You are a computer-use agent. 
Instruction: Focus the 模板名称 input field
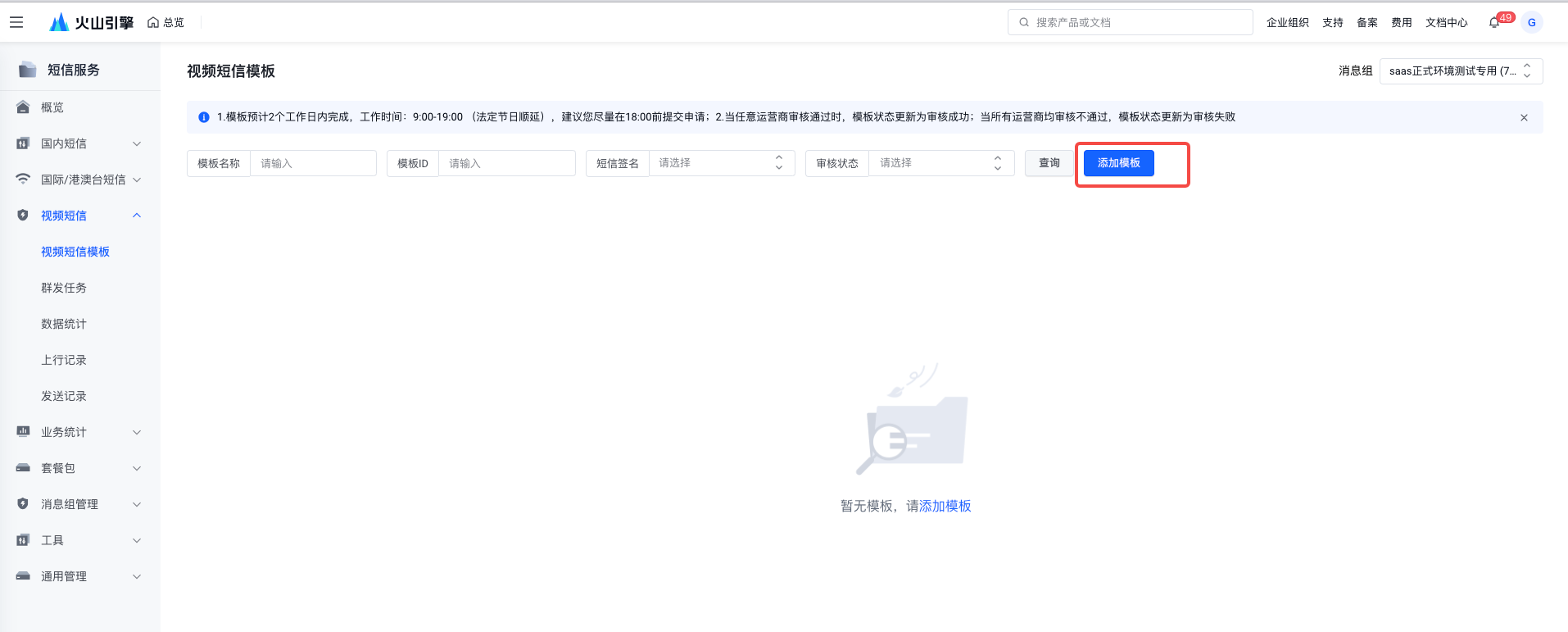[x=313, y=163]
